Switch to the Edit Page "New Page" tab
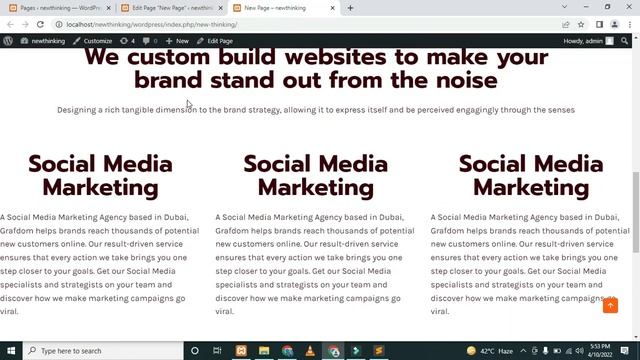This screenshot has height=360, width=640. coord(171,8)
